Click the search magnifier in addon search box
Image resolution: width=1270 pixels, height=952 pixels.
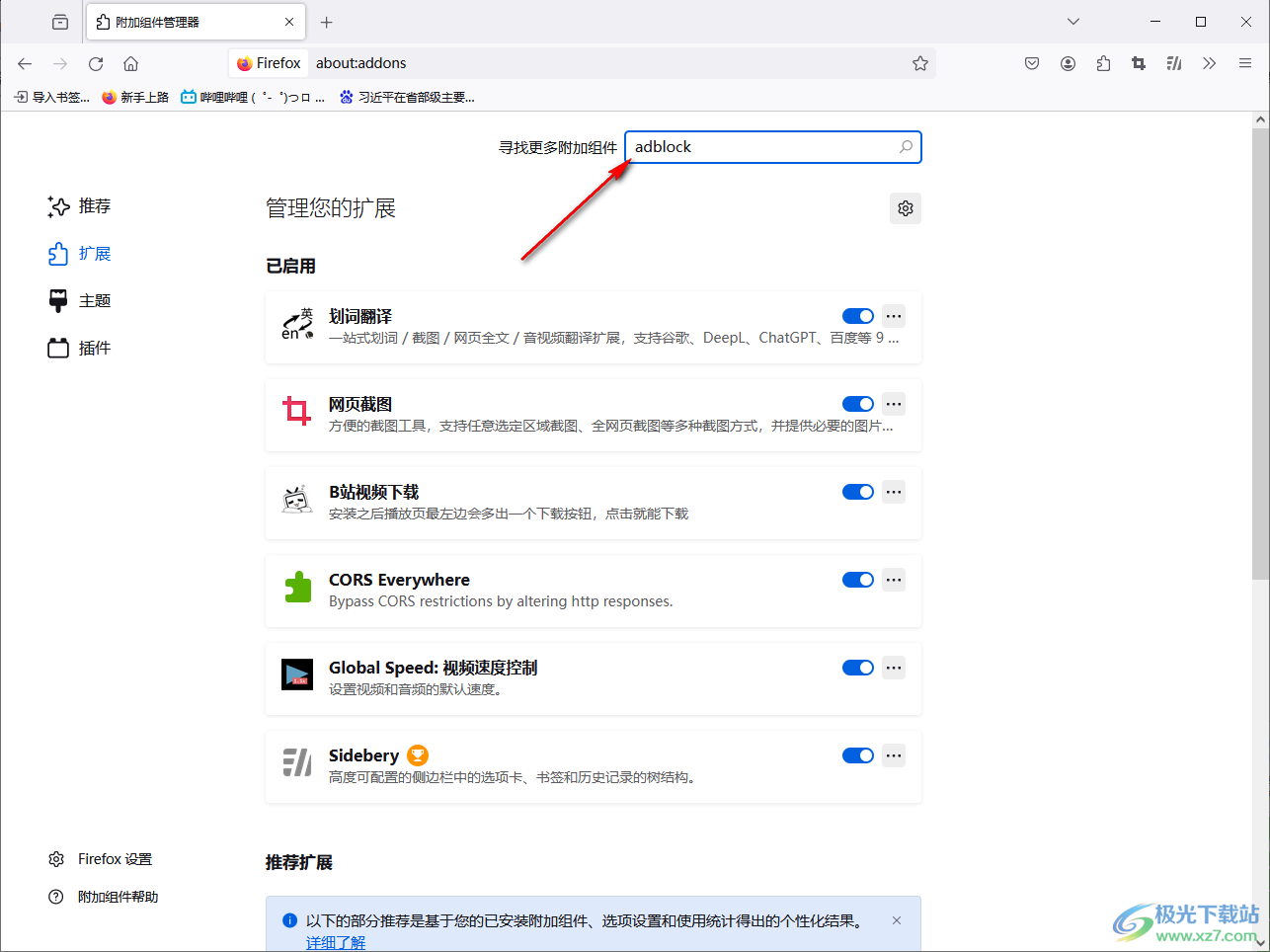point(906,147)
